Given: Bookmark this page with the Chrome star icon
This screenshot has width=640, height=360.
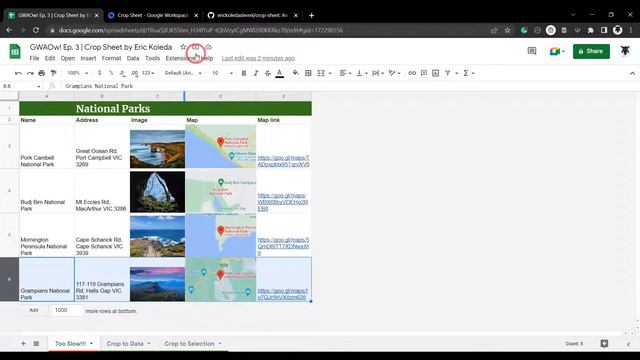Looking at the screenshot, I should click(x=507, y=30).
